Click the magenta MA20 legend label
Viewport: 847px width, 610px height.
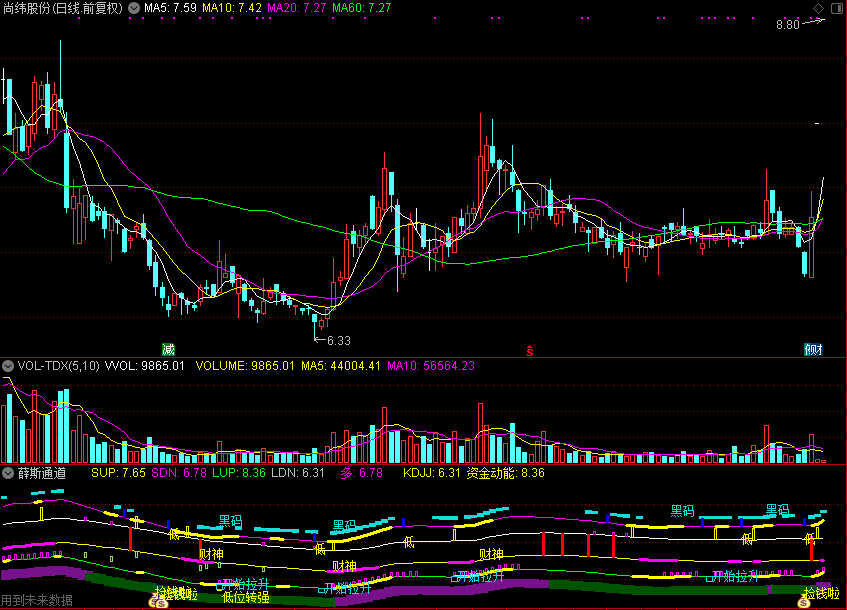tap(297, 8)
